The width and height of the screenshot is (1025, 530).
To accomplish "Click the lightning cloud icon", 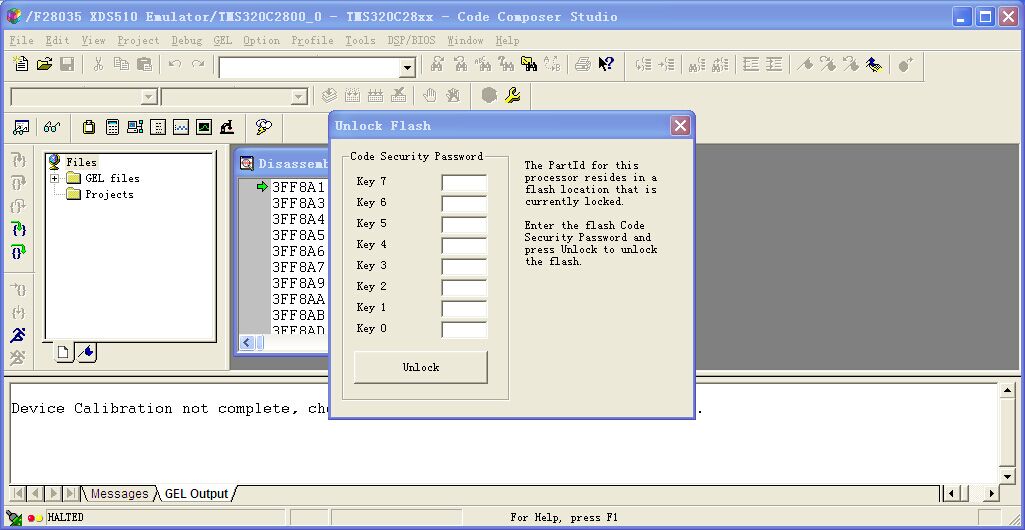I will coord(263,127).
